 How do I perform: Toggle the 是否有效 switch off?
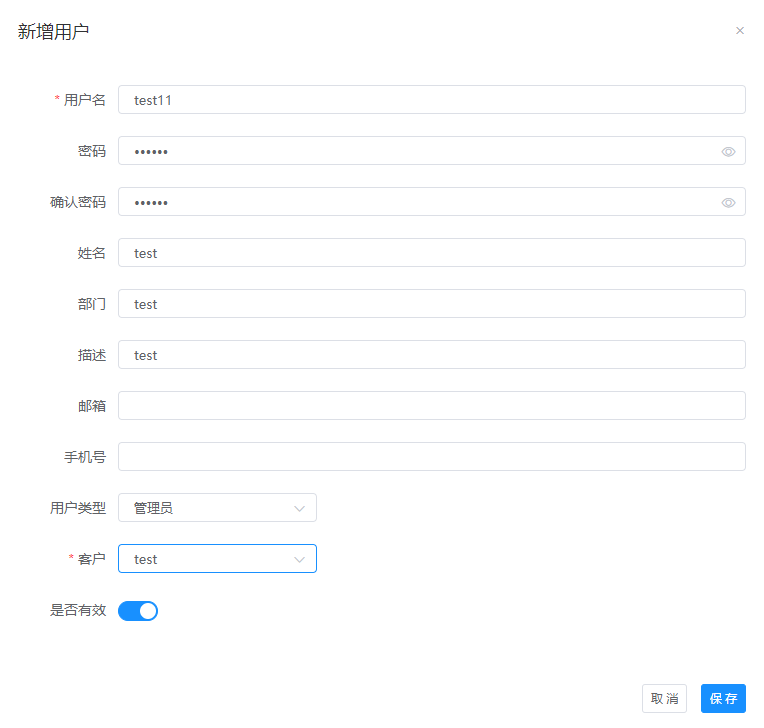pos(138,611)
